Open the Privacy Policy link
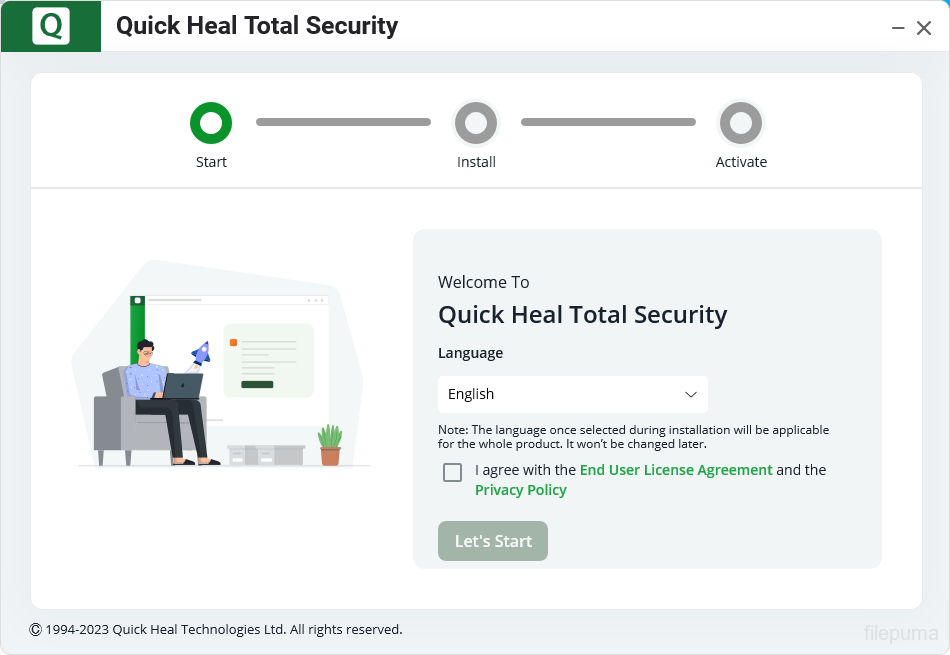 (x=521, y=490)
